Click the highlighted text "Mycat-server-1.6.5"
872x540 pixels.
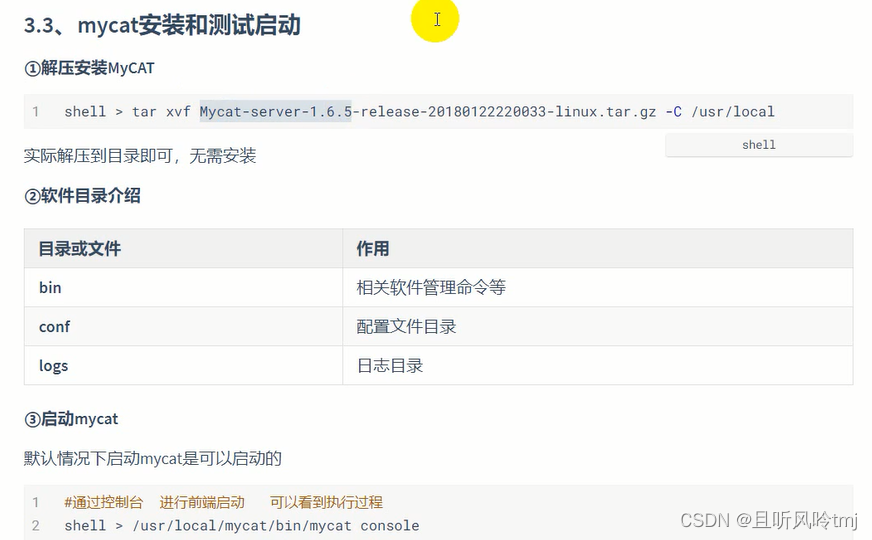[276, 112]
